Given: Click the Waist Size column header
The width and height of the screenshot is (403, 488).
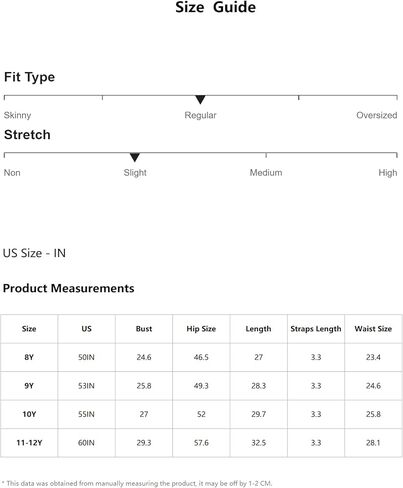Looking at the screenshot, I should [x=373, y=329].
